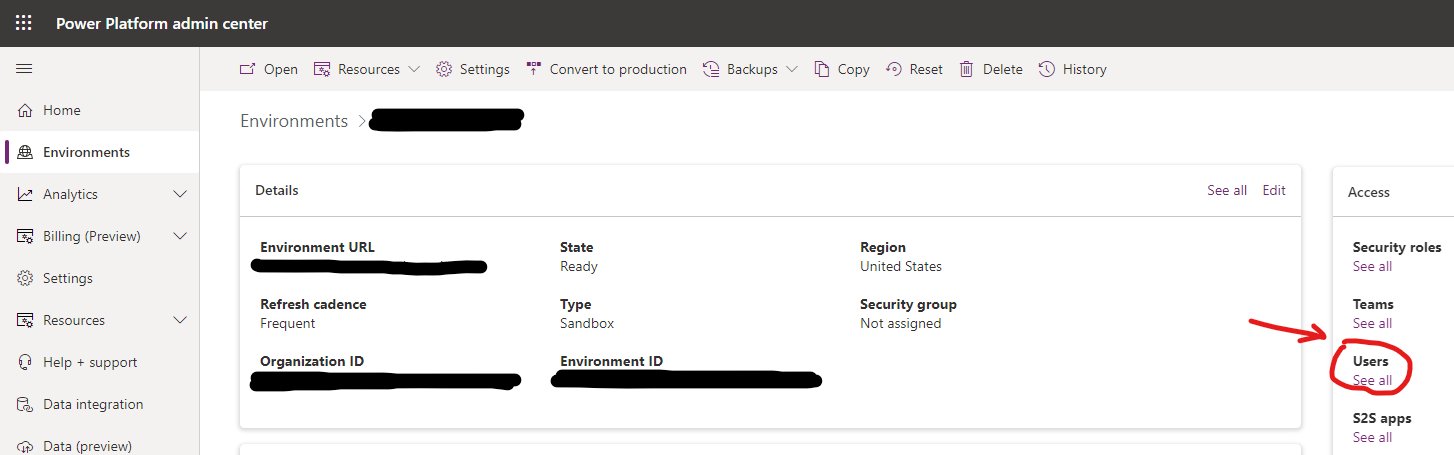Select Environments in the sidebar
This screenshot has height=455, width=1454.
point(86,152)
